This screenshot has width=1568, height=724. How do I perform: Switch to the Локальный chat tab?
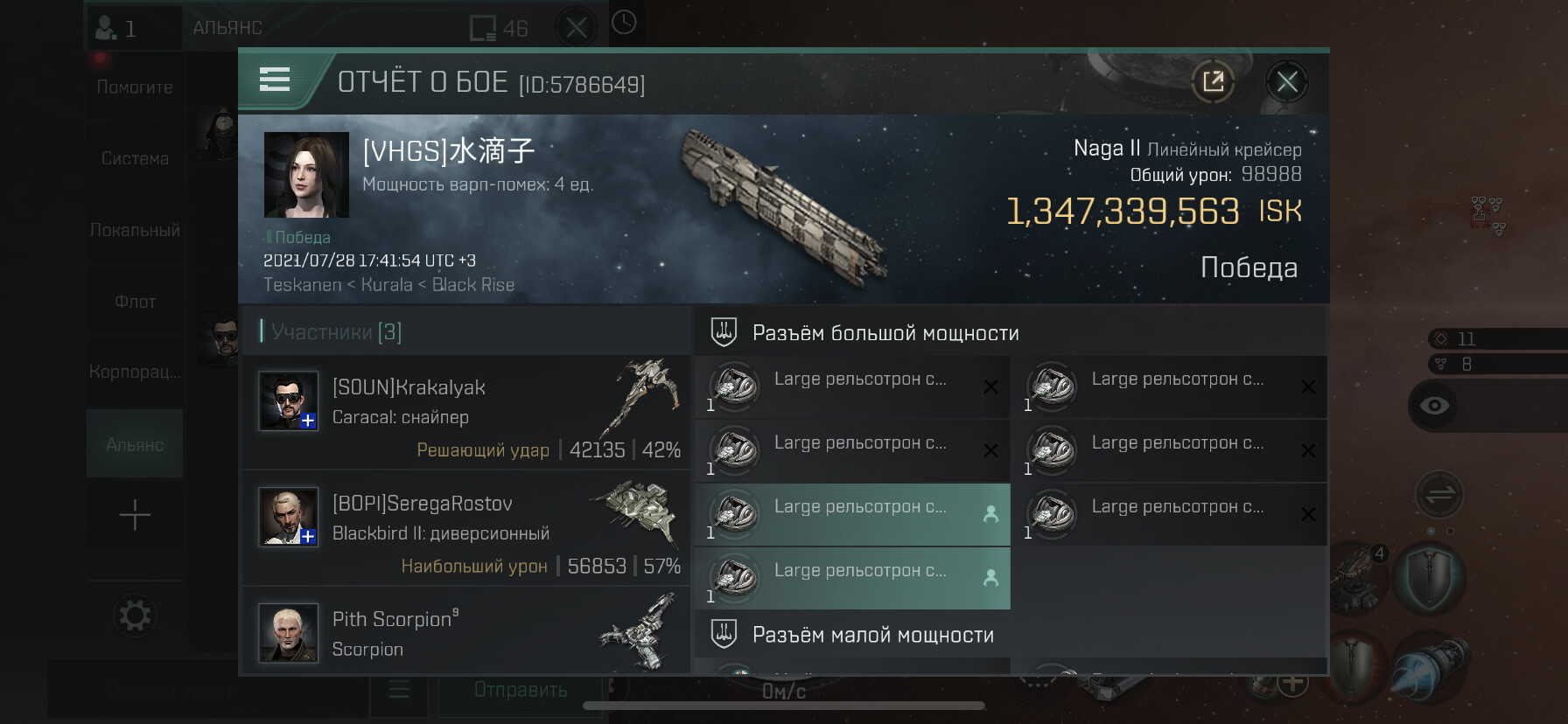[135, 230]
